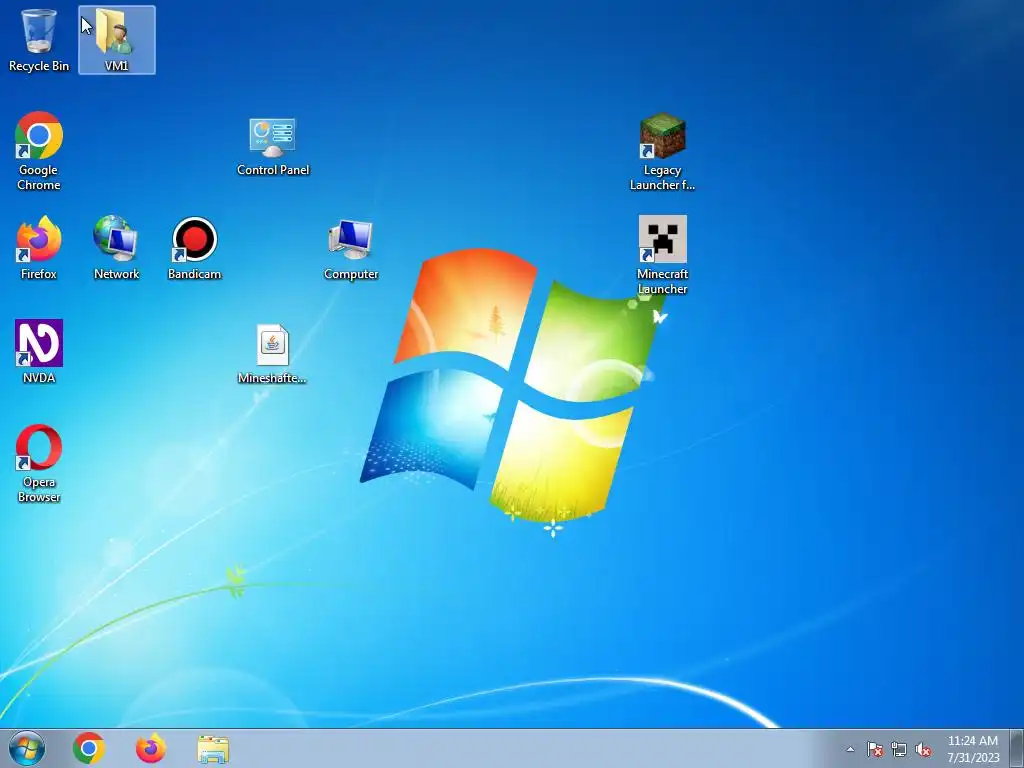Image resolution: width=1024 pixels, height=768 pixels.
Task: Launch Chrome from the taskbar
Action: [89, 748]
